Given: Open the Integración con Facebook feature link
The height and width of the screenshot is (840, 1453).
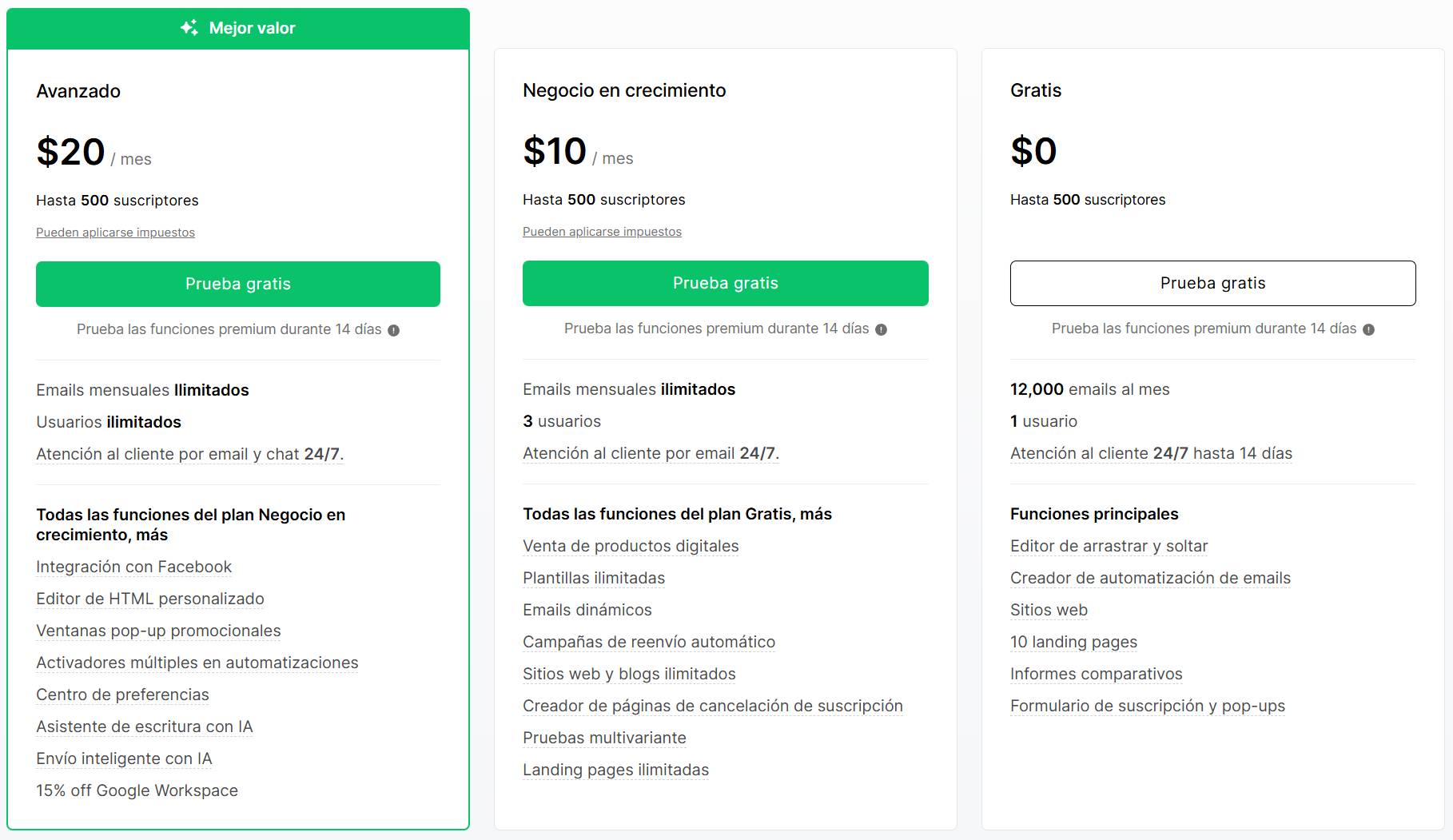Looking at the screenshot, I should [133, 567].
